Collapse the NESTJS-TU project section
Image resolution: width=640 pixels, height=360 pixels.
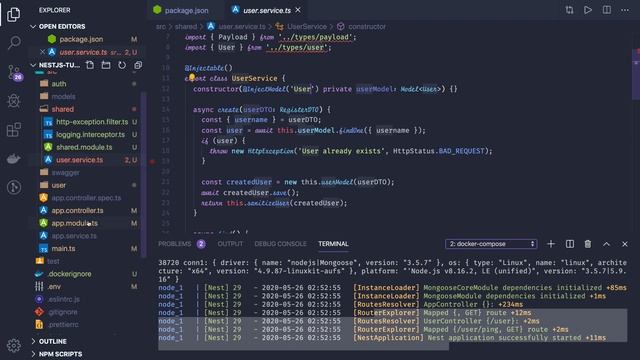click(x=33, y=65)
